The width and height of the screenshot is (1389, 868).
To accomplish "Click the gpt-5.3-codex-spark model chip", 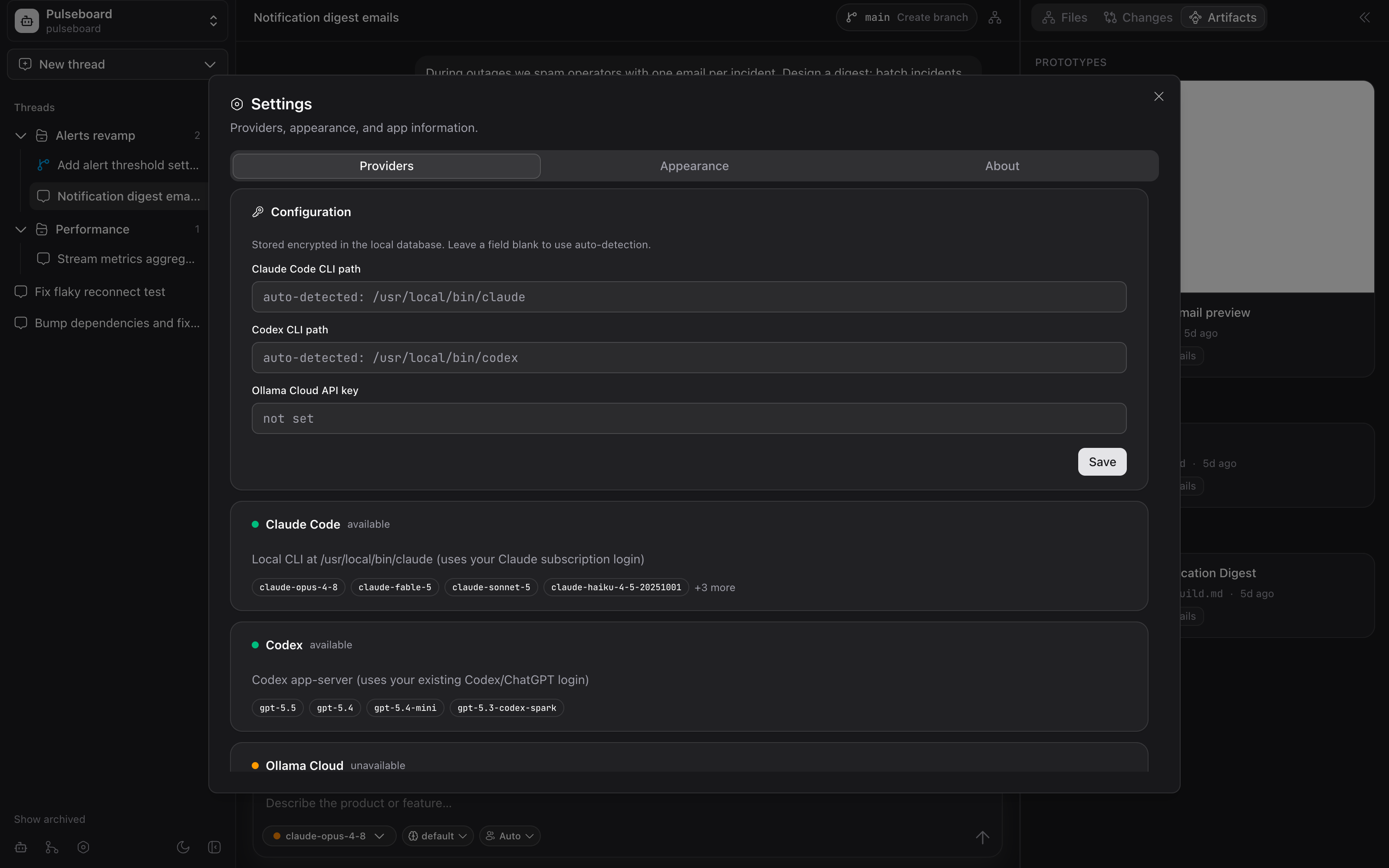I will click(507, 708).
